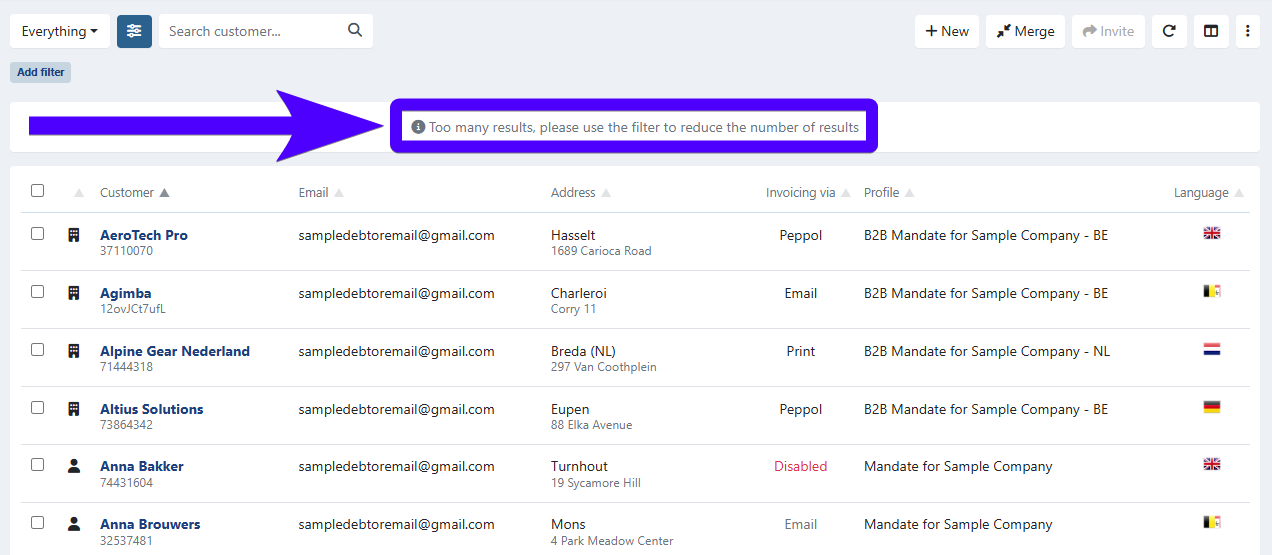
Task: Focus the Search customer input field
Action: (255, 31)
